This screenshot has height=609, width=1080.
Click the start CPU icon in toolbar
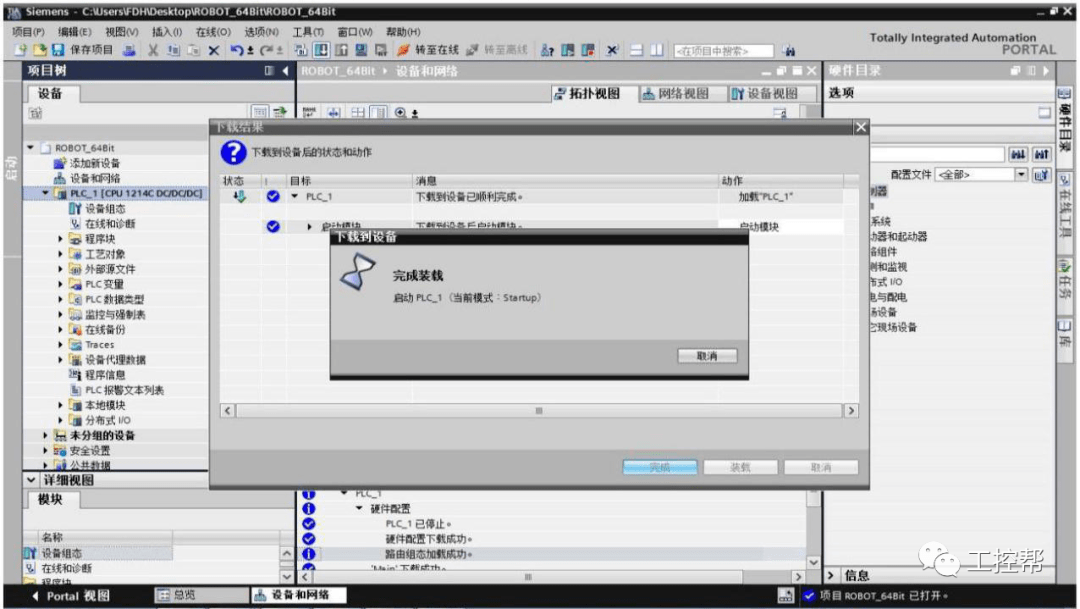(568, 50)
